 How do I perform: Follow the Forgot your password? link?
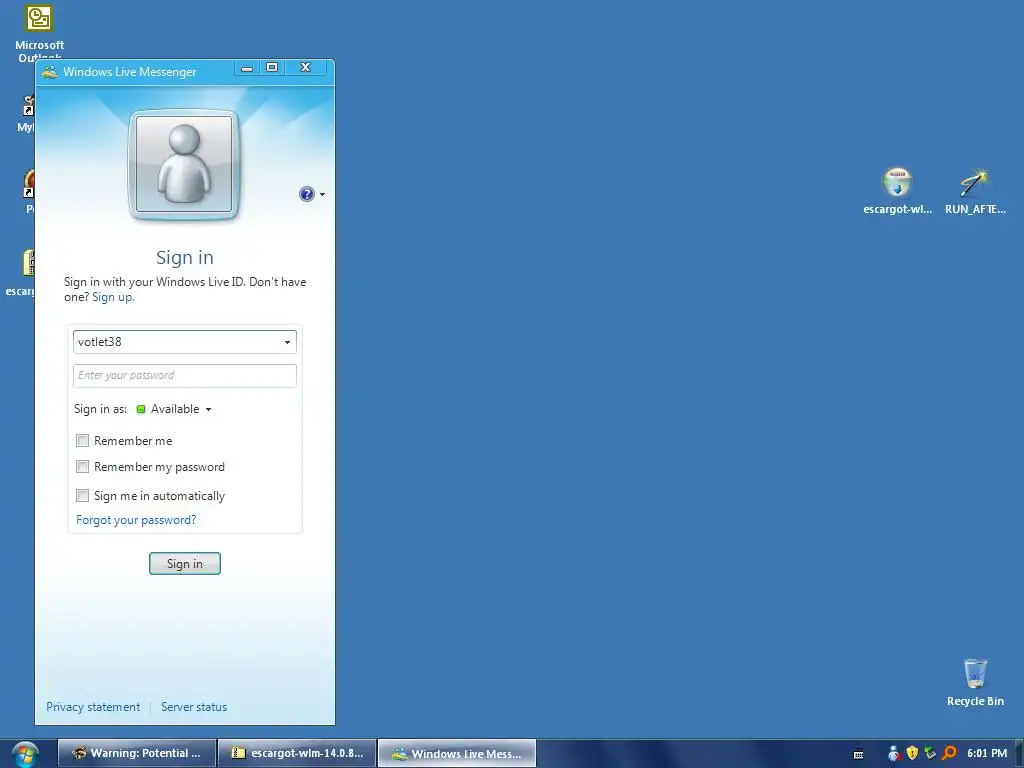point(136,520)
